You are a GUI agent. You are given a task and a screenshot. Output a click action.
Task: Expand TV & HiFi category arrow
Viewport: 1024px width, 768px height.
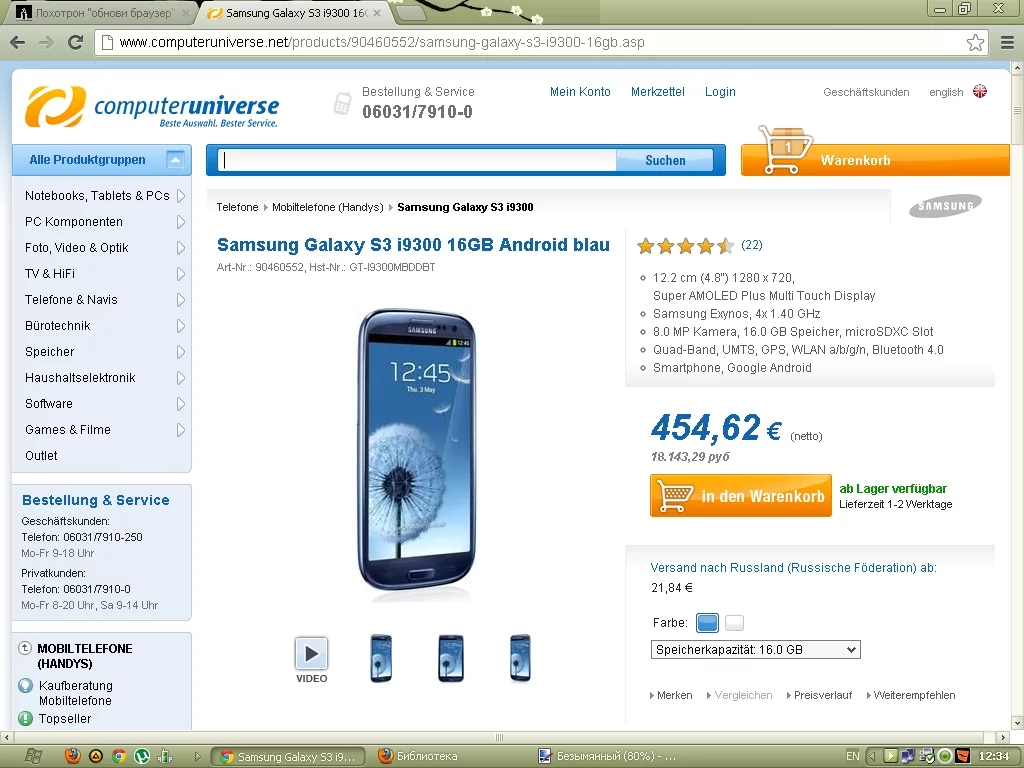[181, 274]
